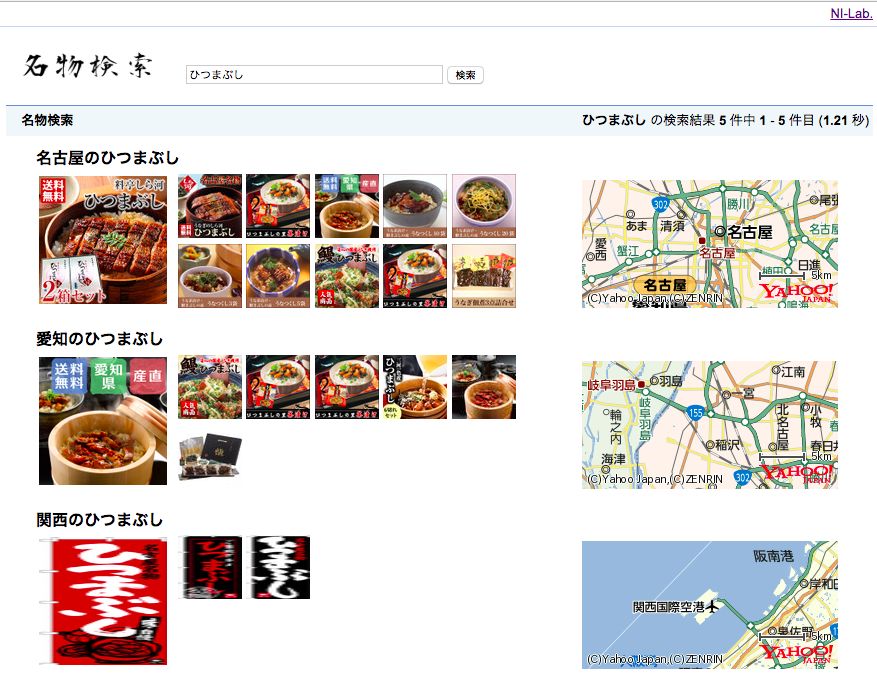
Task: Open egg-topped bowl thumbnail in Nagoya top row
Action: (484, 206)
